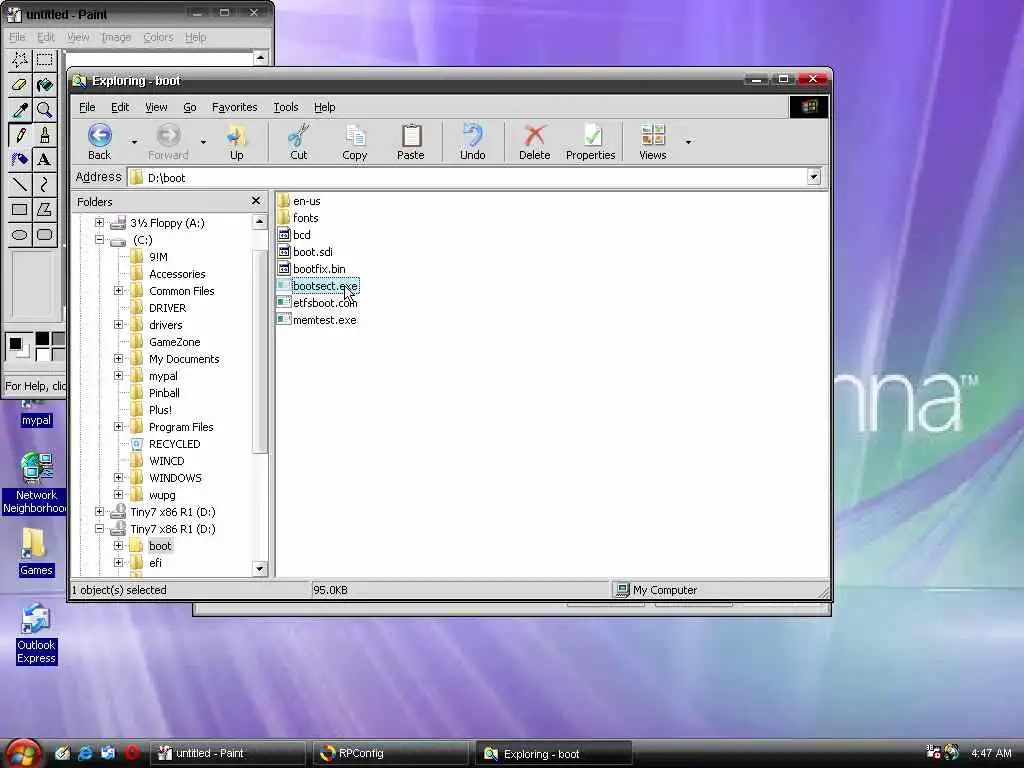Open the Tools menu

(285, 107)
